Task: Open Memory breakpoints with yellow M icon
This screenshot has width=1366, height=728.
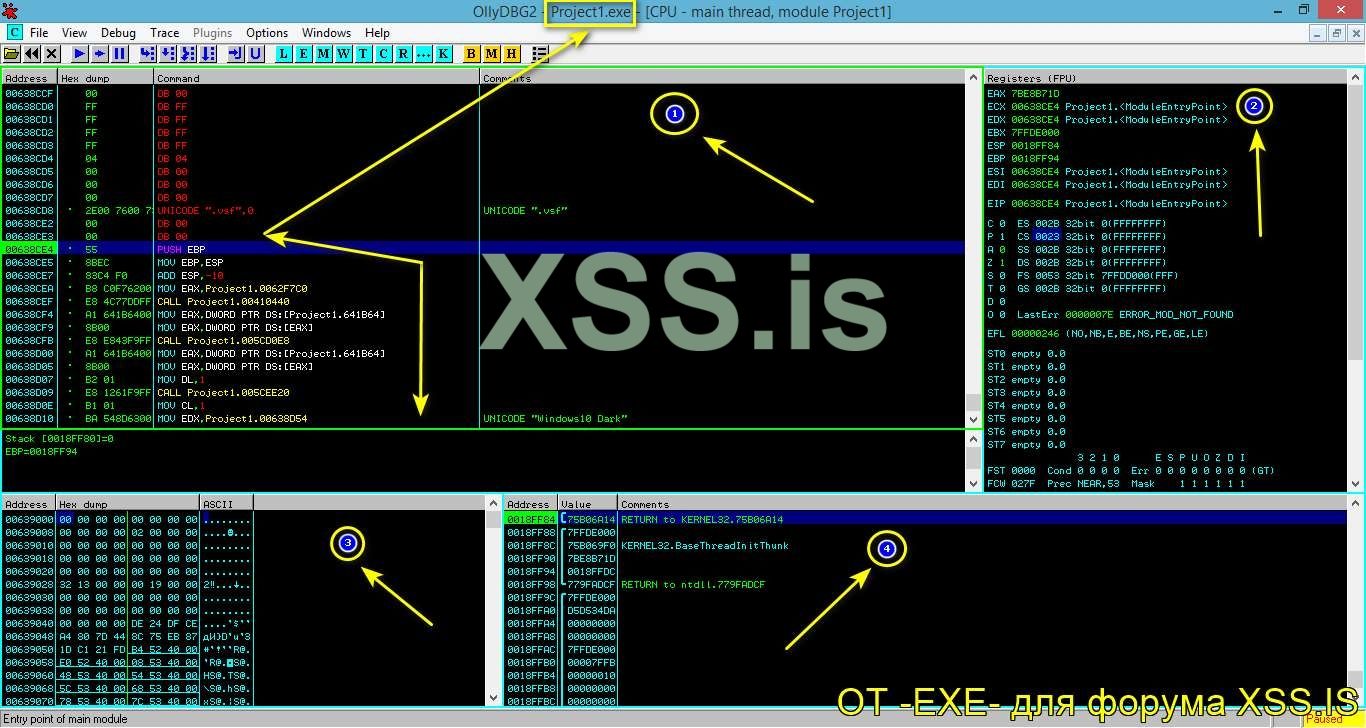Action: (492, 53)
